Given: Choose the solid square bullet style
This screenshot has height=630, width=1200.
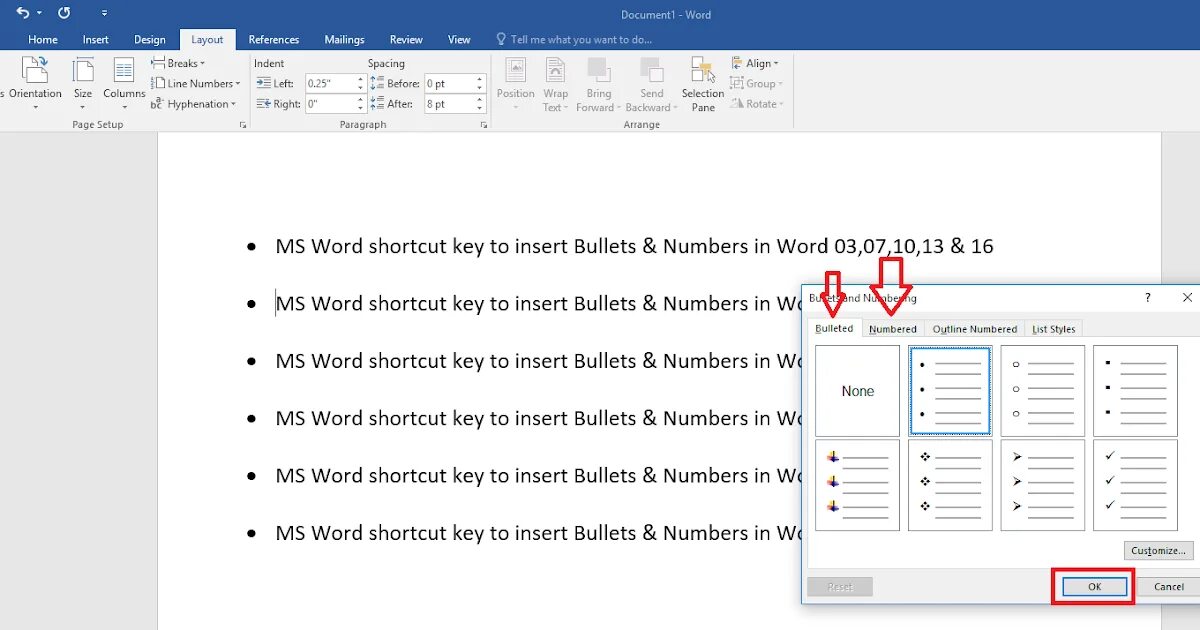Looking at the screenshot, I should (x=1135, y=391).
